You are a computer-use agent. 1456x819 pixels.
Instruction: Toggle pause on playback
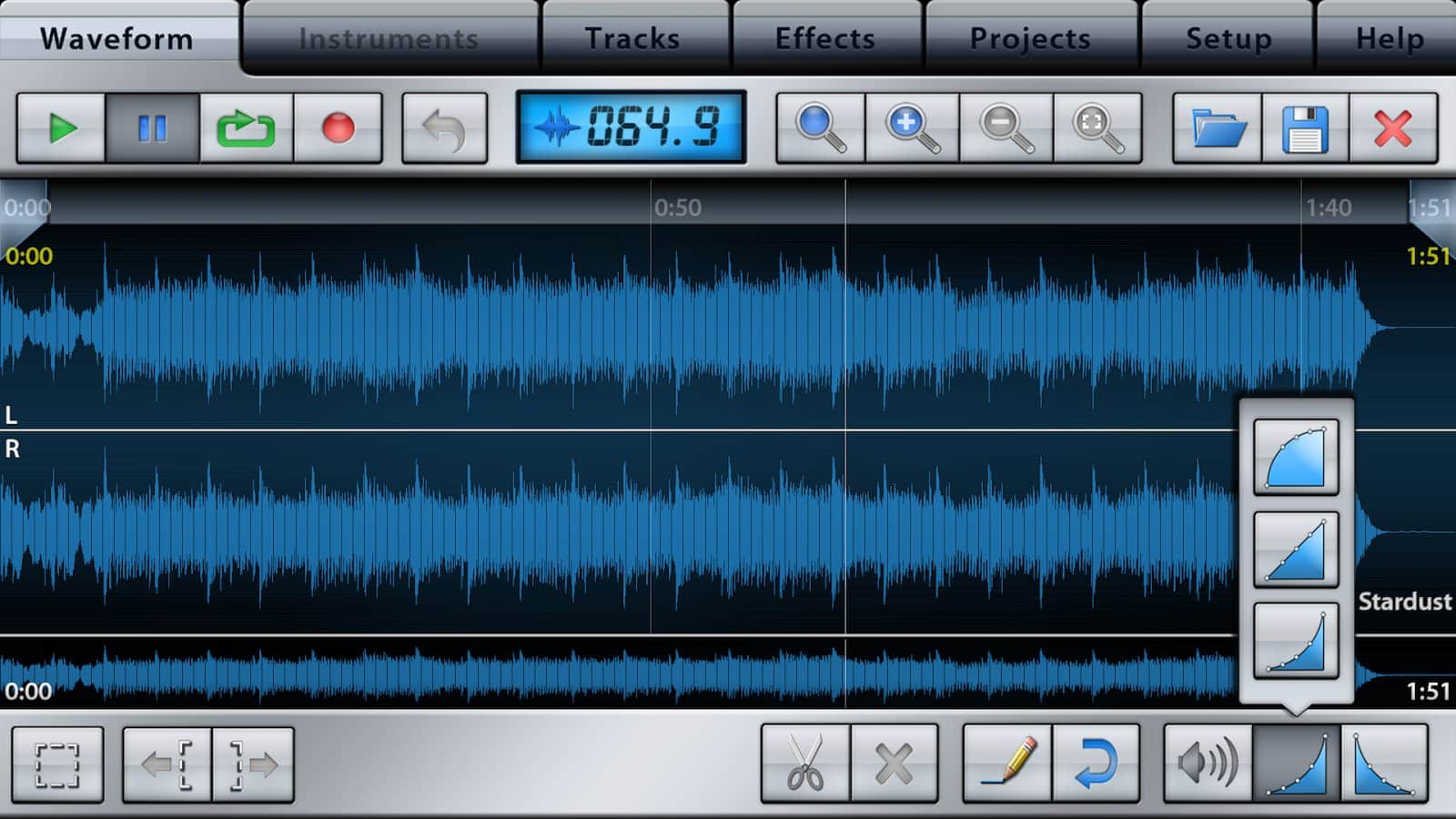tap(152, 126)
